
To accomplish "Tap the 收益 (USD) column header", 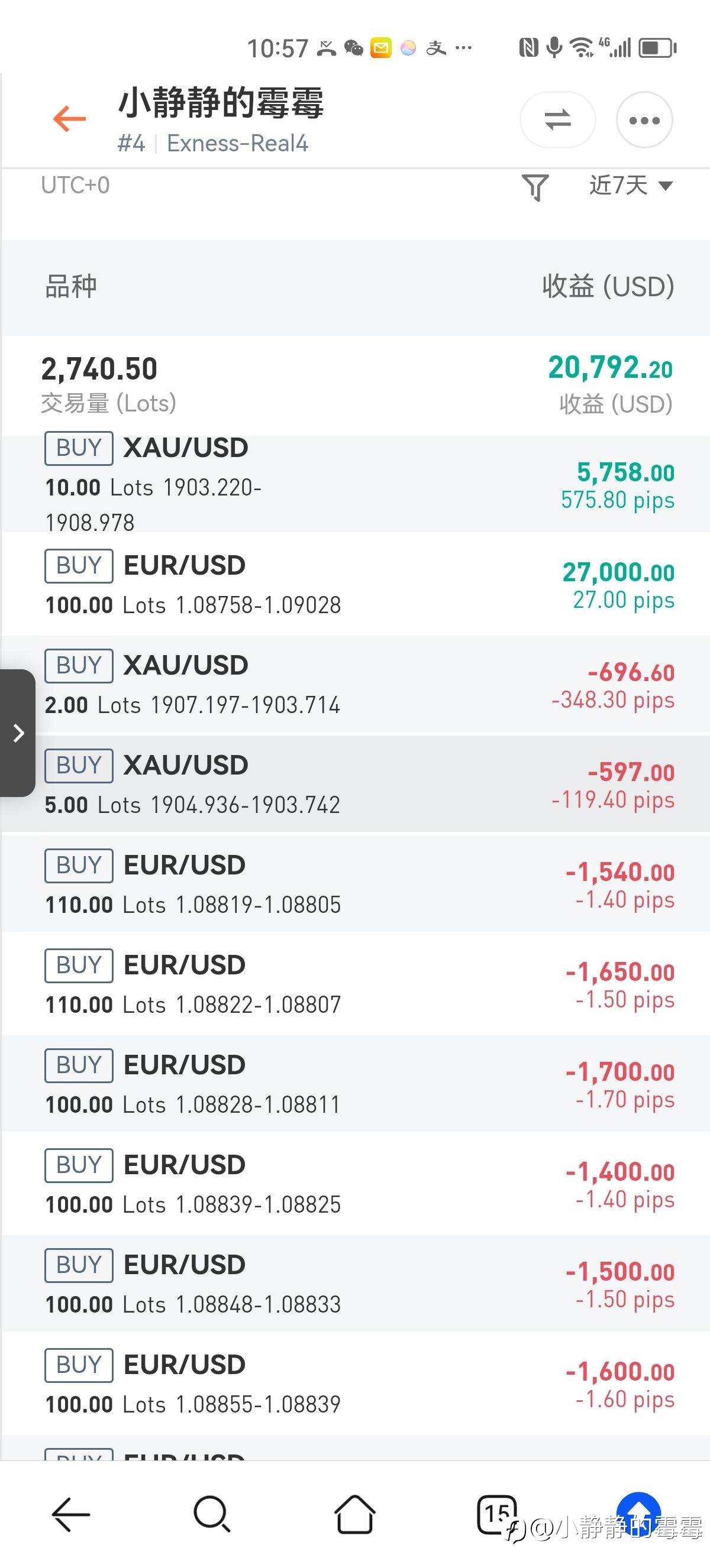I will (608, 286).
